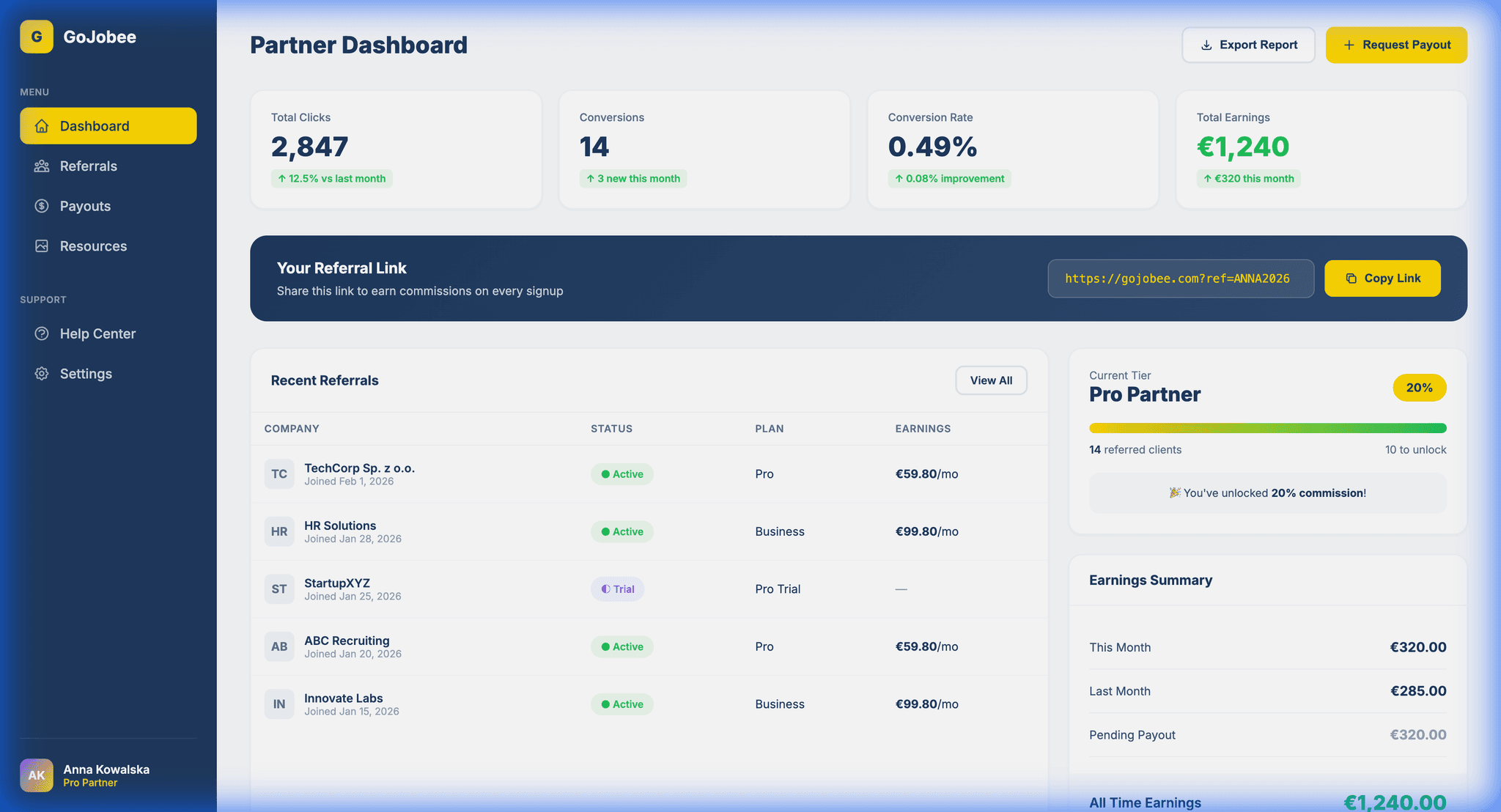
Task: Click the Trial badge on StartupXYZ
Action: coord(618,588)
